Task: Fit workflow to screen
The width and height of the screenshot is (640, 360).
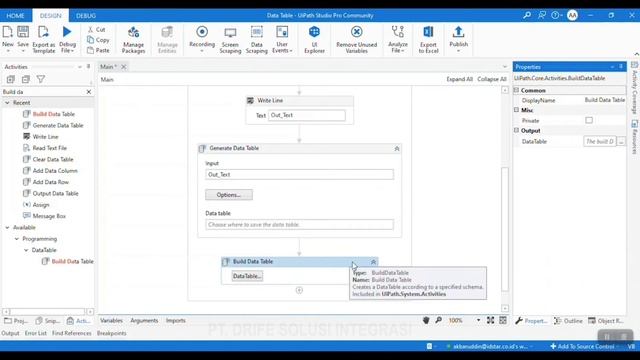Action: click(x=490, y=320)
